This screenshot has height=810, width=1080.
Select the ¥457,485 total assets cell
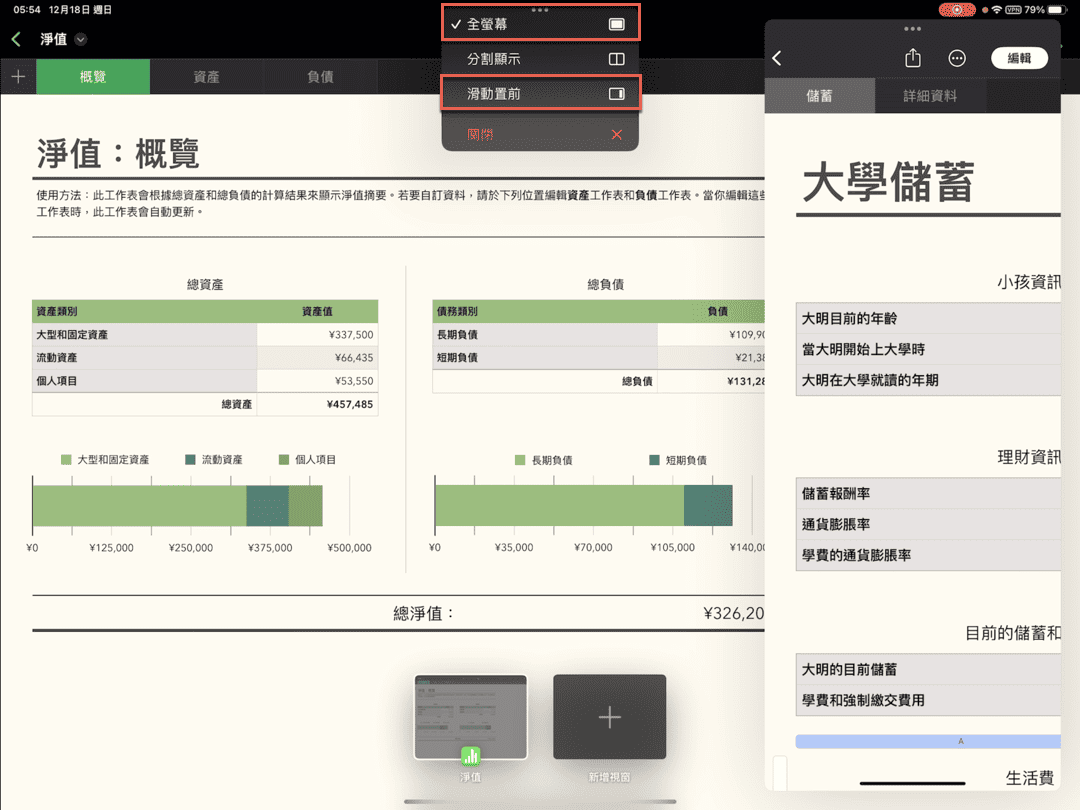[x=318, y=404]
